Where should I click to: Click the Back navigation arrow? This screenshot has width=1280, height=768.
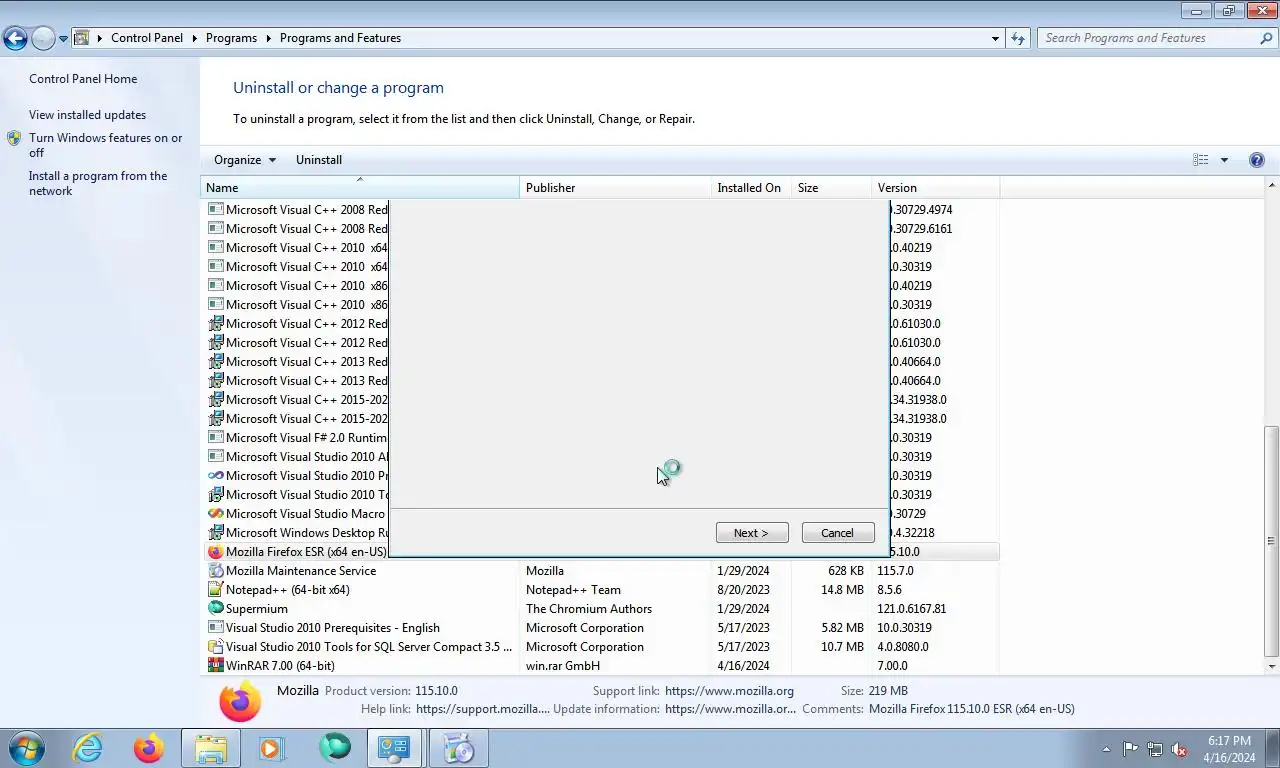coord(15,39)
